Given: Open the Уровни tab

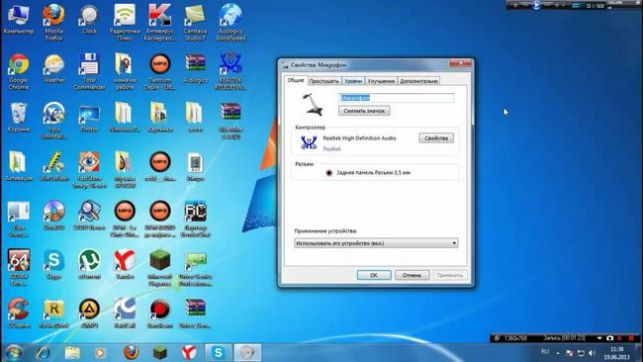Looking at the screenshot, I should [x=353, y=81].
